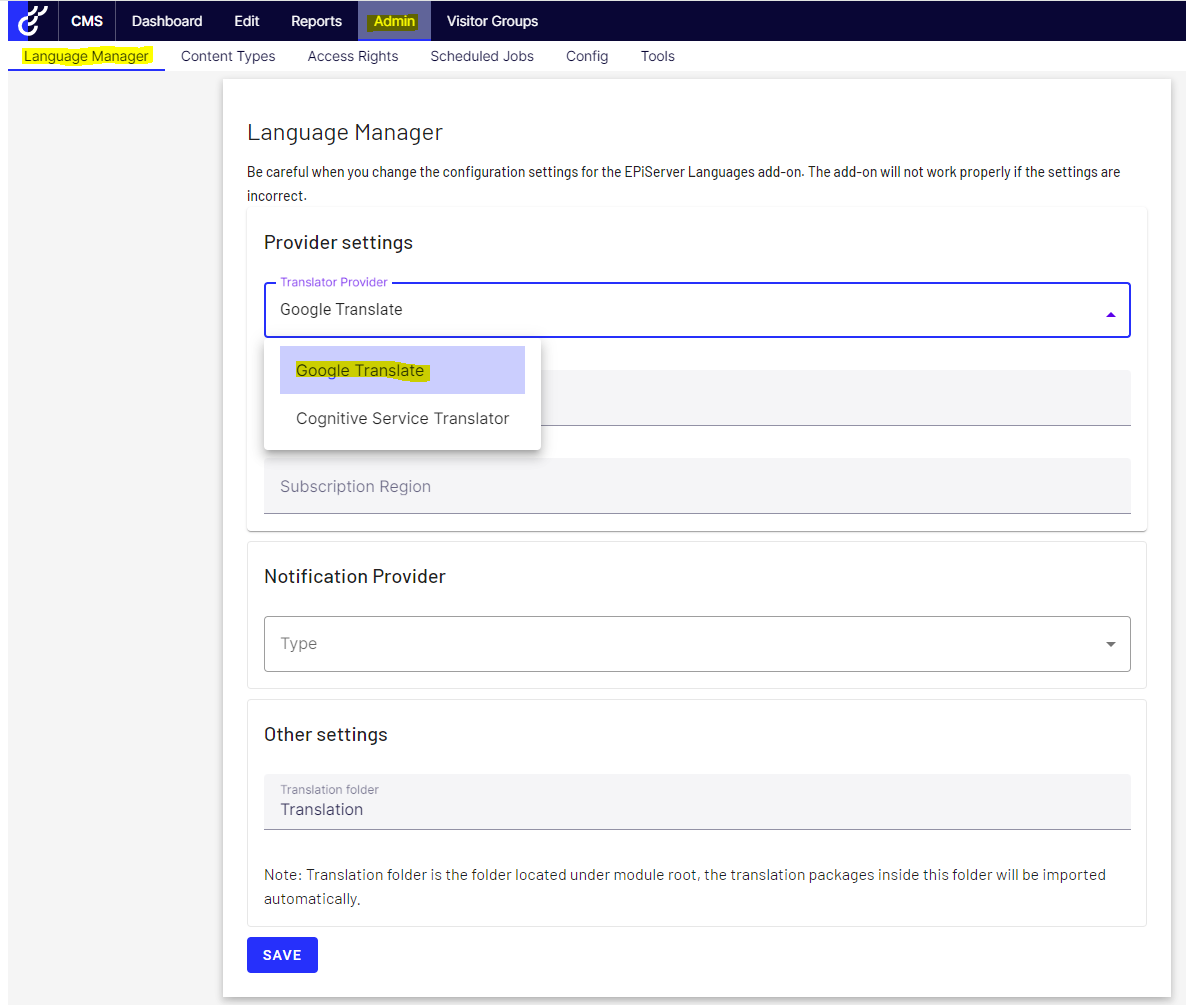Choose Google Translate from provider list
The image size is (1186, 1005).
pyautogui.click(x=402, y=371)
